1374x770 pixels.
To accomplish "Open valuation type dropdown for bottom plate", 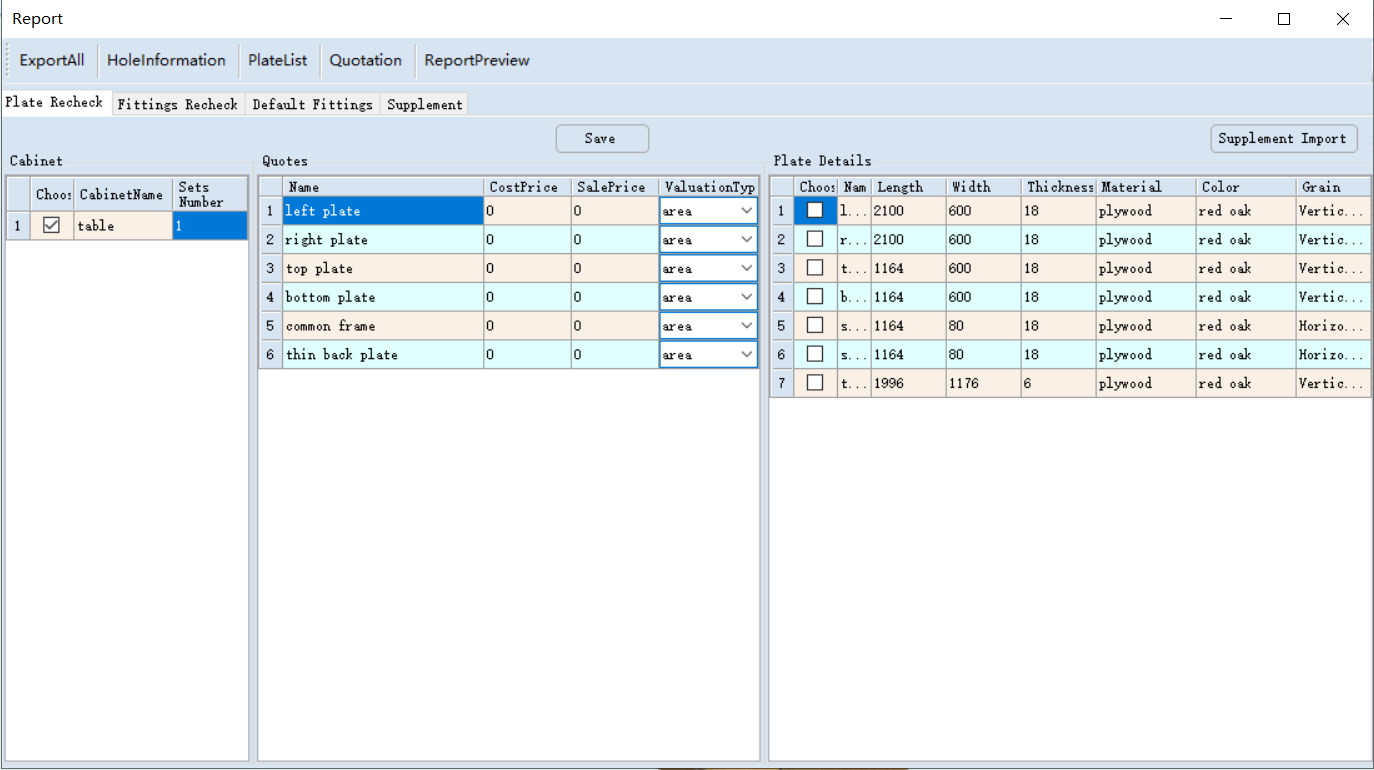I will 746,297.
